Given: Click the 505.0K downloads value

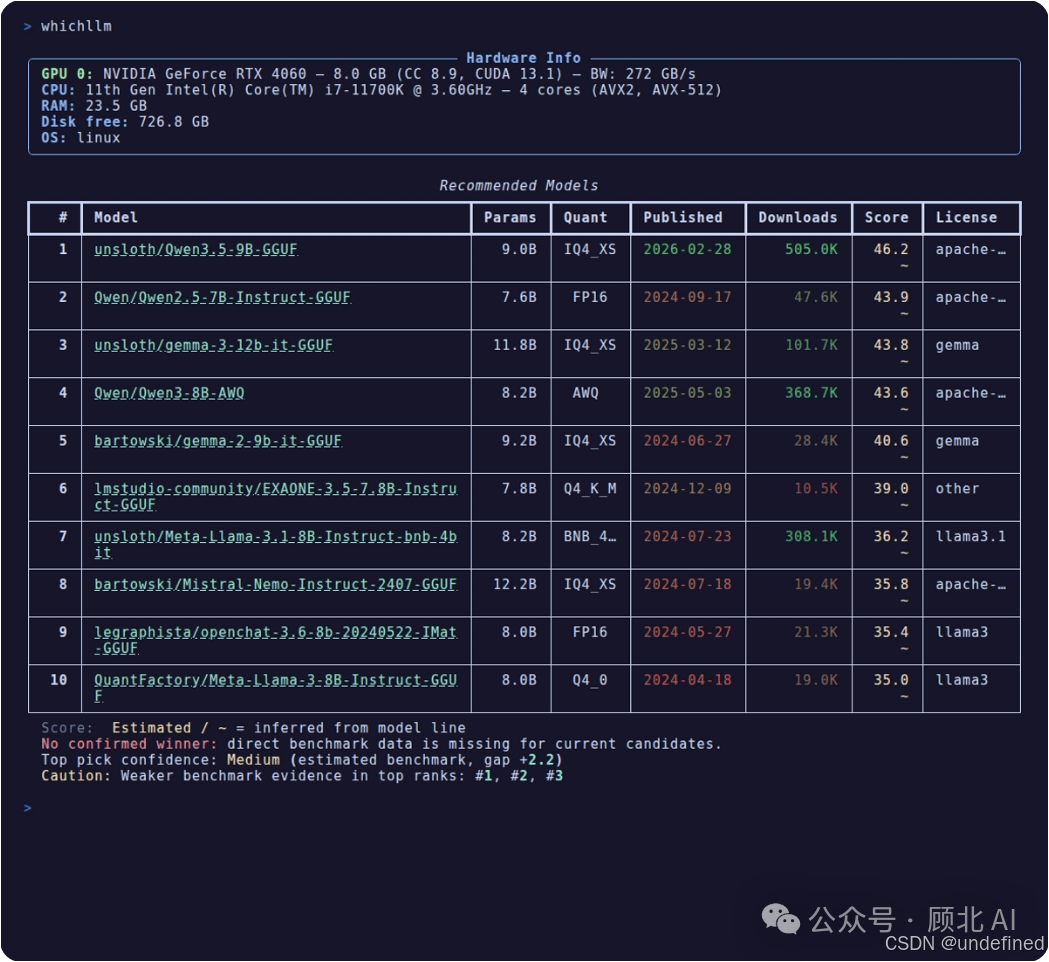Looking at the screenshot, I should [x=811, y=250].
